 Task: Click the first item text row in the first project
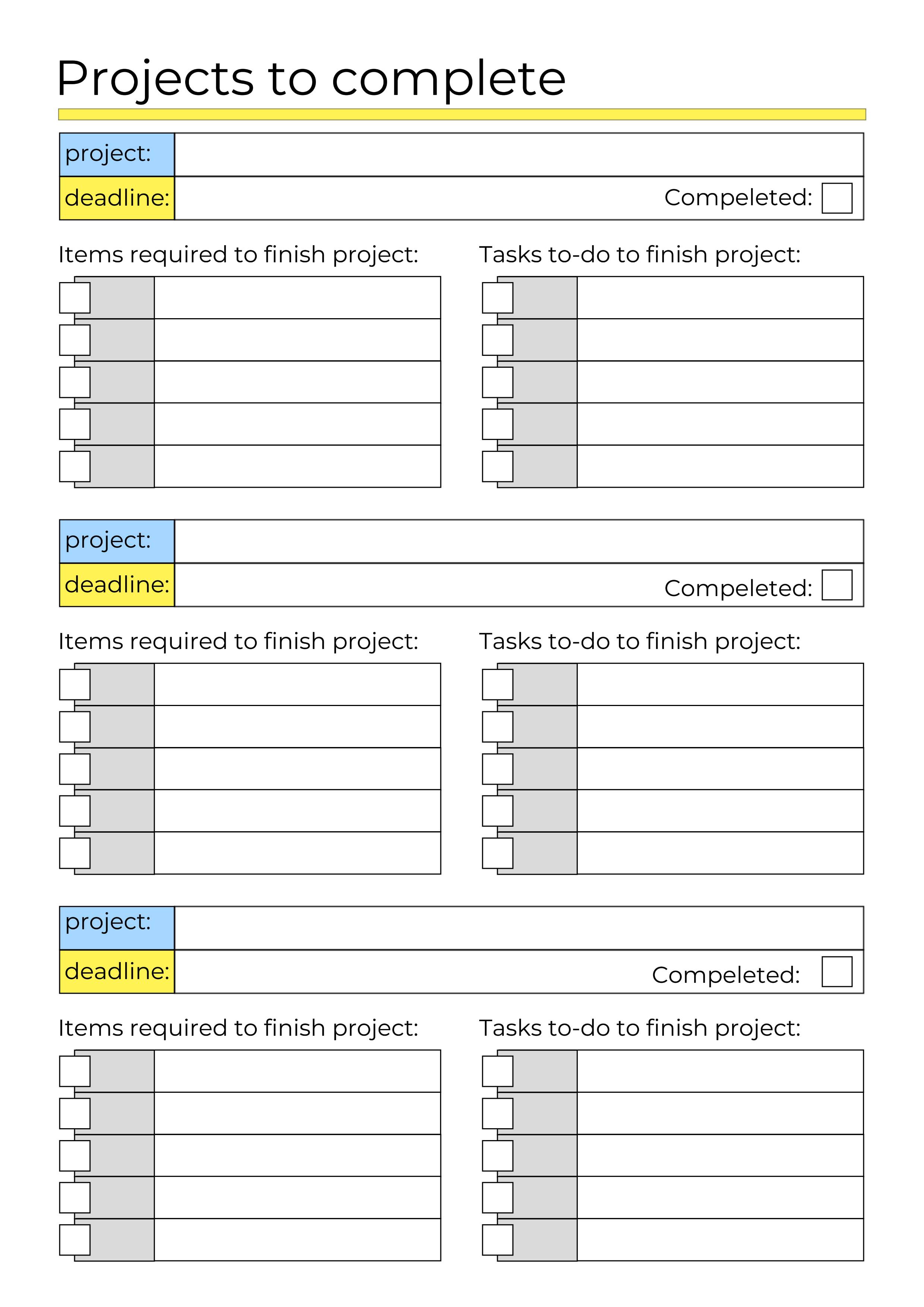[297, 298]
